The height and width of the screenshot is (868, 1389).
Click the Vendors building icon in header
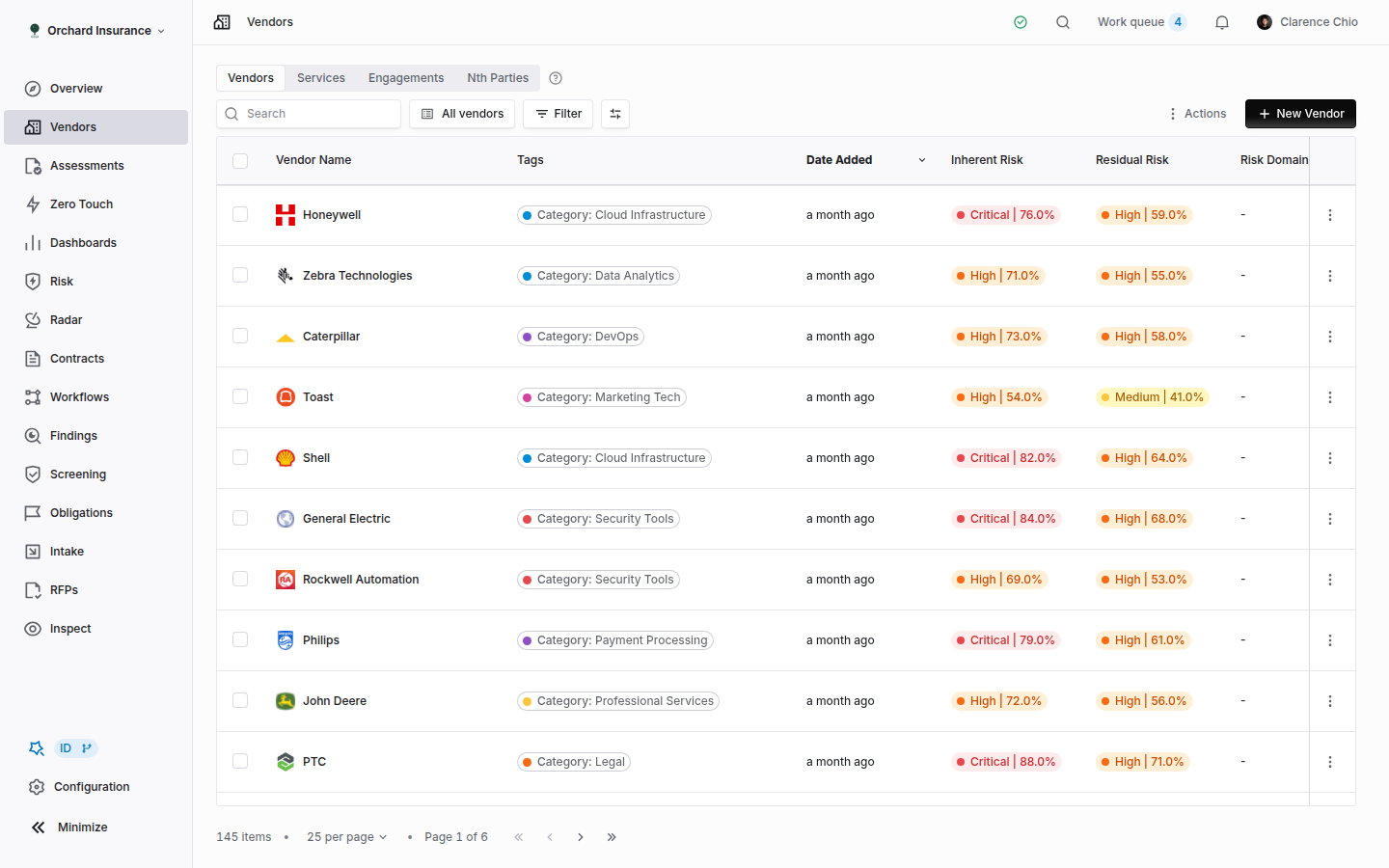222,22
